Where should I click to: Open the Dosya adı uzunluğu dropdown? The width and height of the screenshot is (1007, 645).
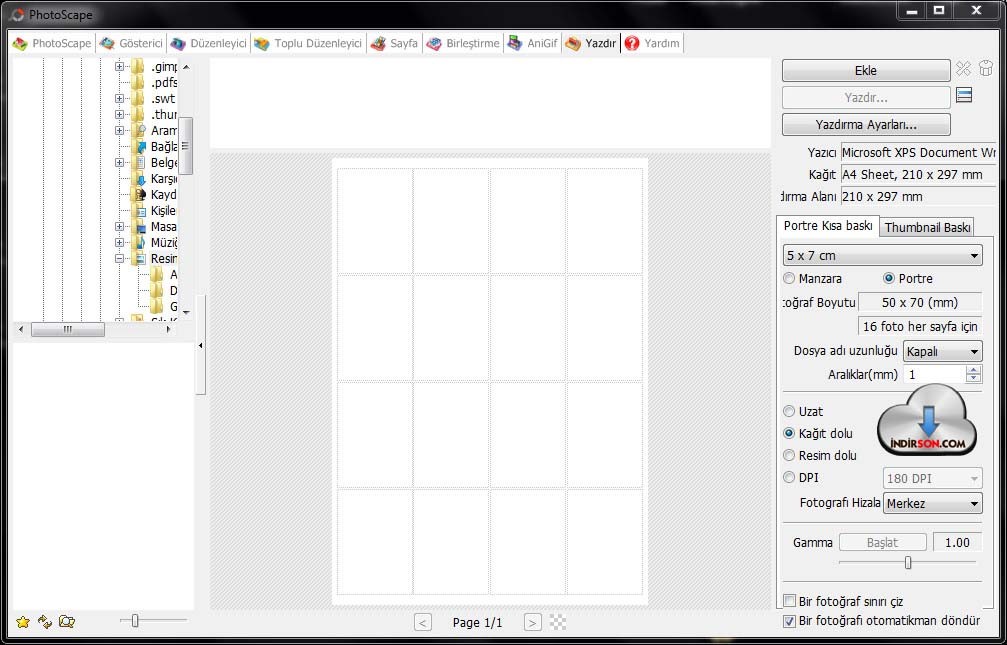tap(943, 352)
